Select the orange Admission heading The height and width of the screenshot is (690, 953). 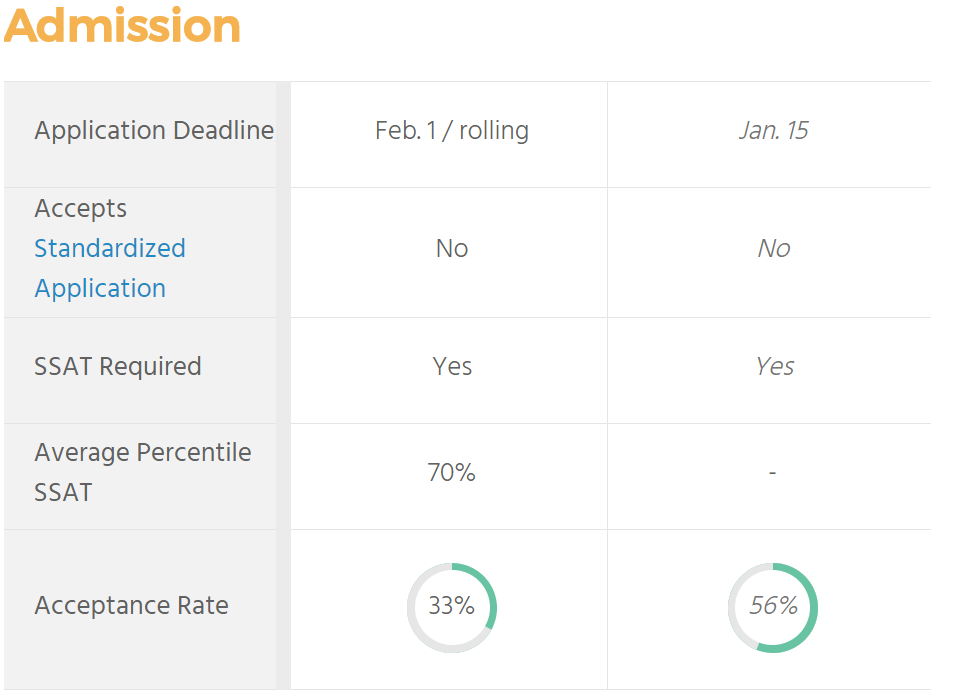tap(122, 27)
